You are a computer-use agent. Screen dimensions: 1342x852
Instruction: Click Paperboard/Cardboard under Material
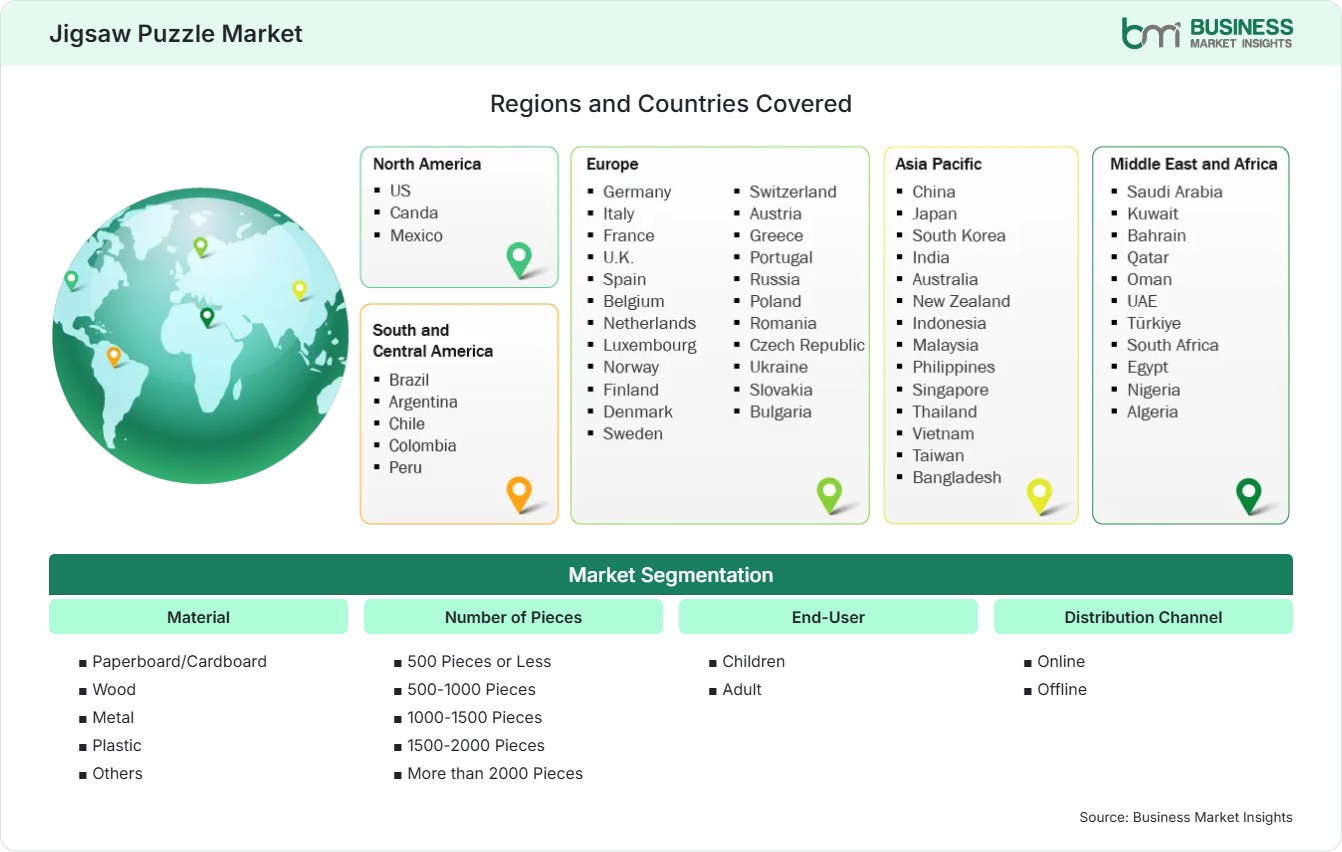point(179,661)
